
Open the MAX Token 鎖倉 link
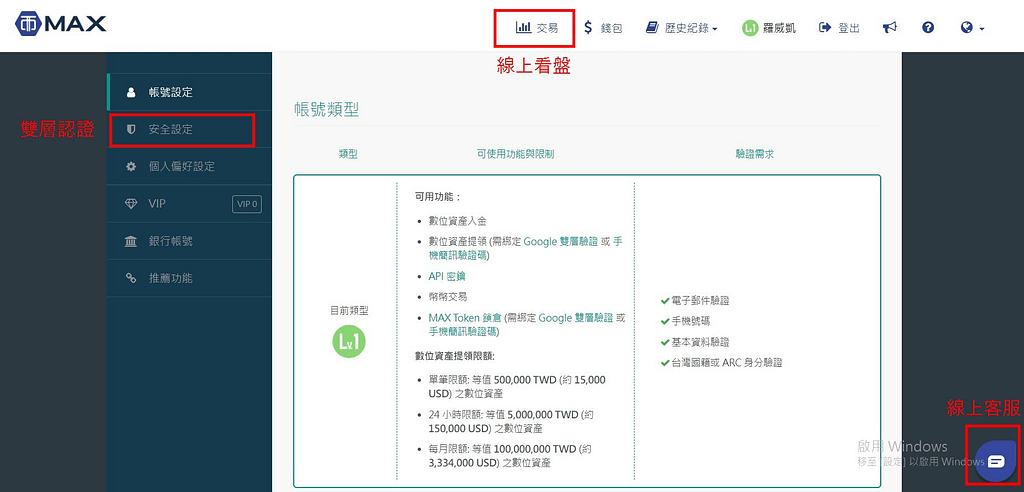(x=465, y=318)
